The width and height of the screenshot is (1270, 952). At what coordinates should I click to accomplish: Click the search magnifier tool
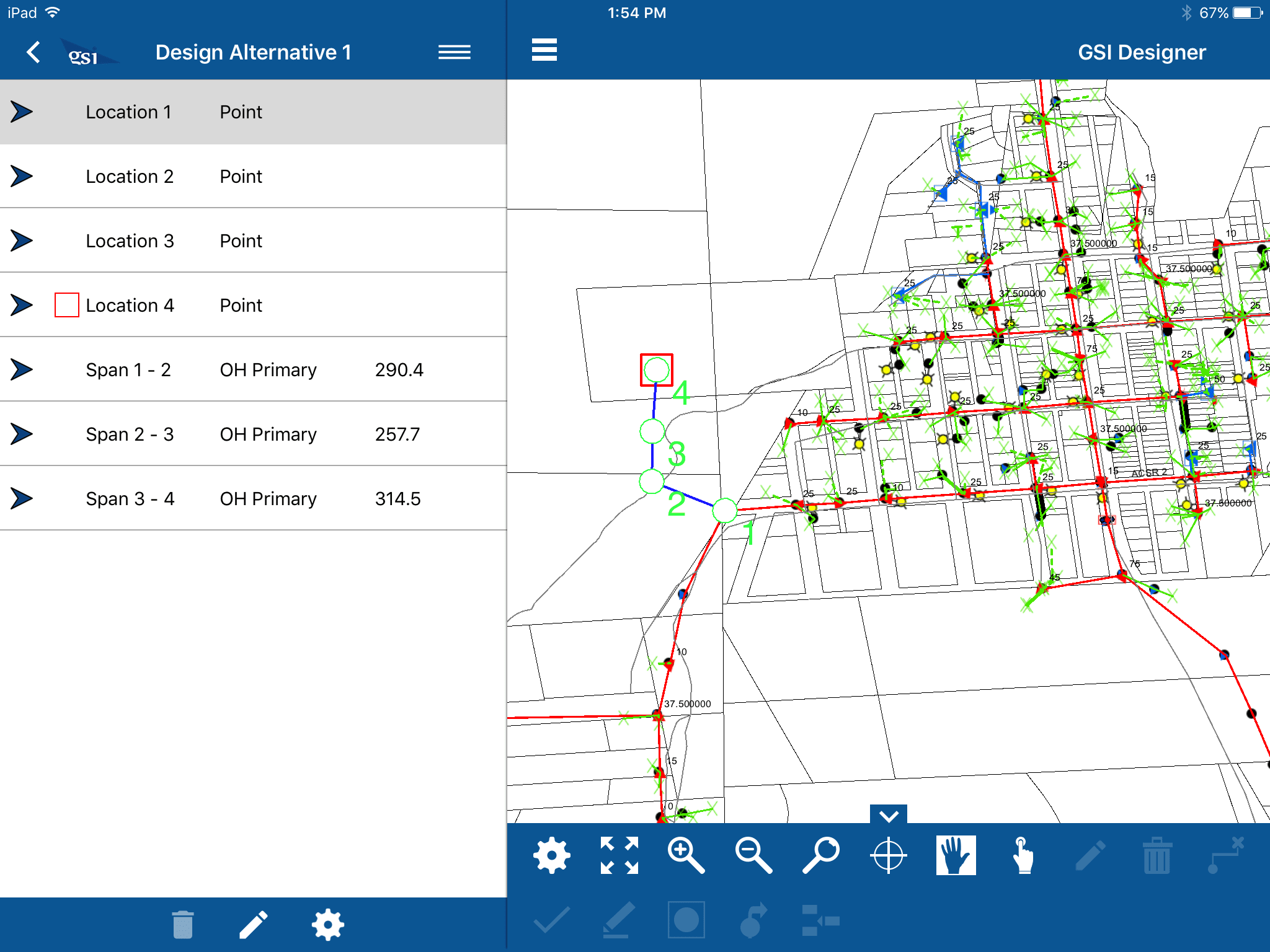pyautogui.click(x=820, y=855)
